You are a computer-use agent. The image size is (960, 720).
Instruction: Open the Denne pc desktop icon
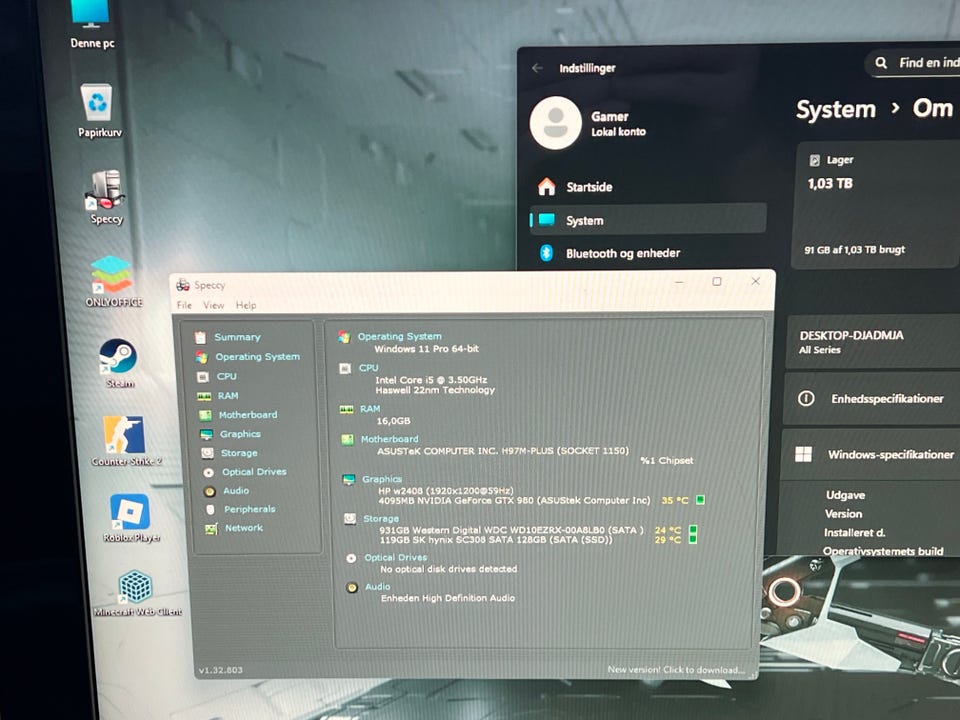(x=92, y=24)
